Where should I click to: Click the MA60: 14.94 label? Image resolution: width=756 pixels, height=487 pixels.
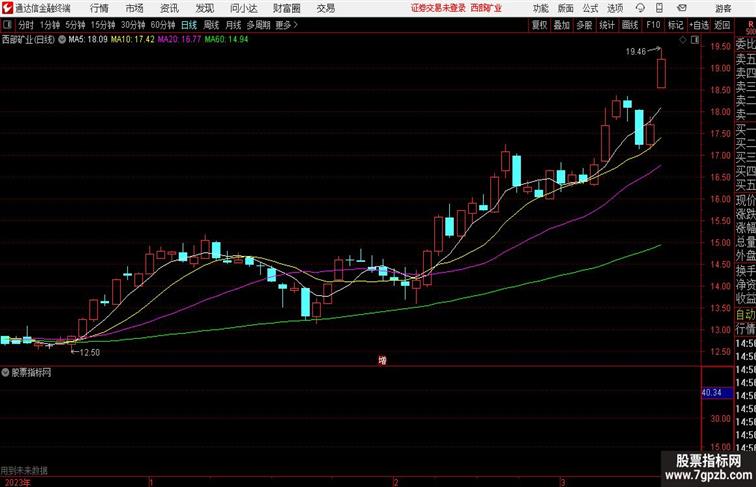[x=226, y=40]
